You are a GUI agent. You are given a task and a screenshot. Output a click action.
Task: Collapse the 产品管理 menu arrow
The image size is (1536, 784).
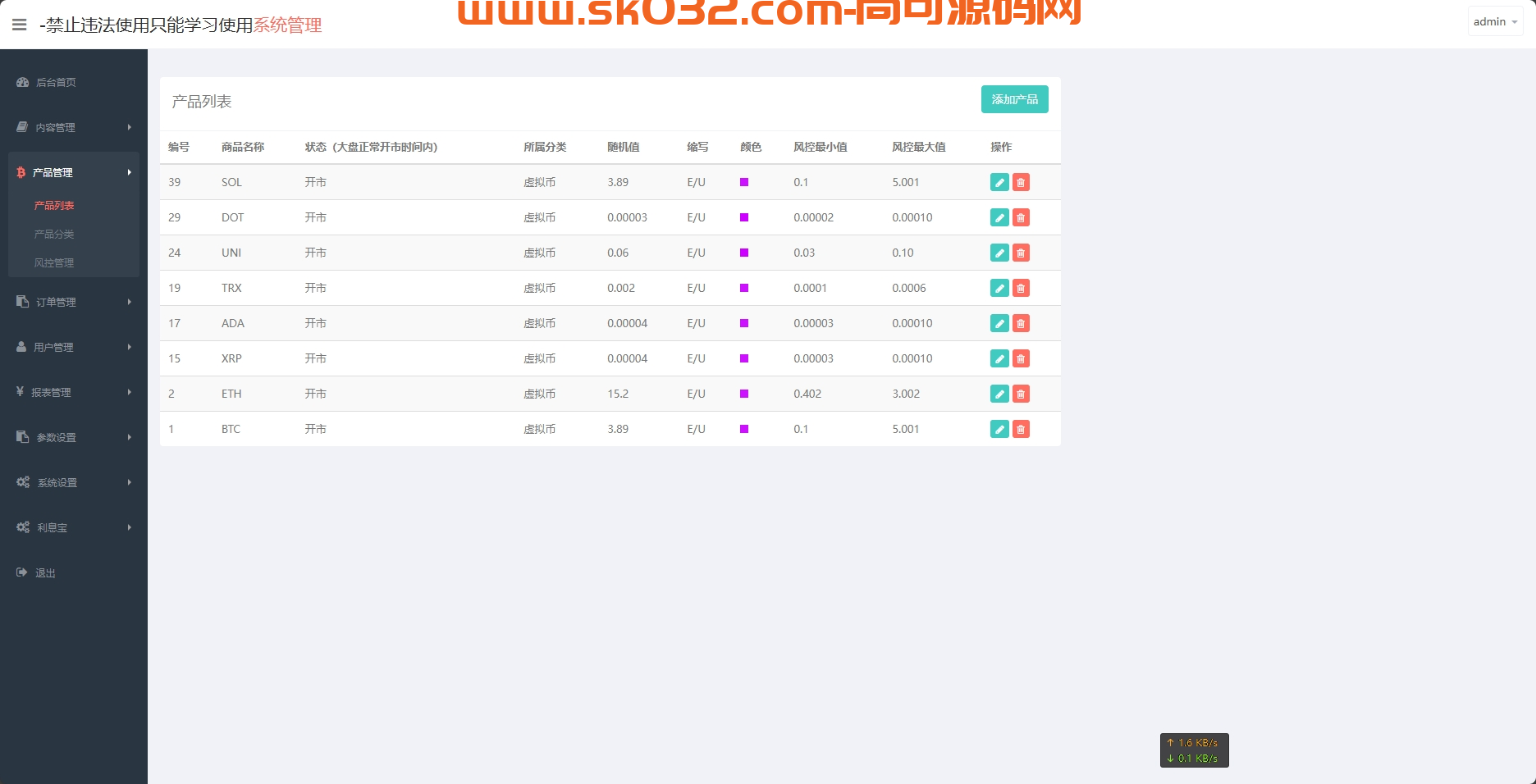pos(130,172)
